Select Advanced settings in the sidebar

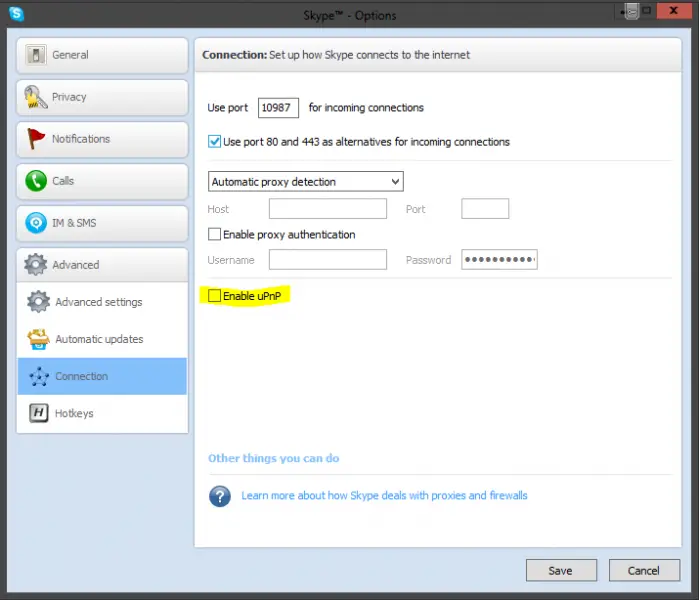102,302
